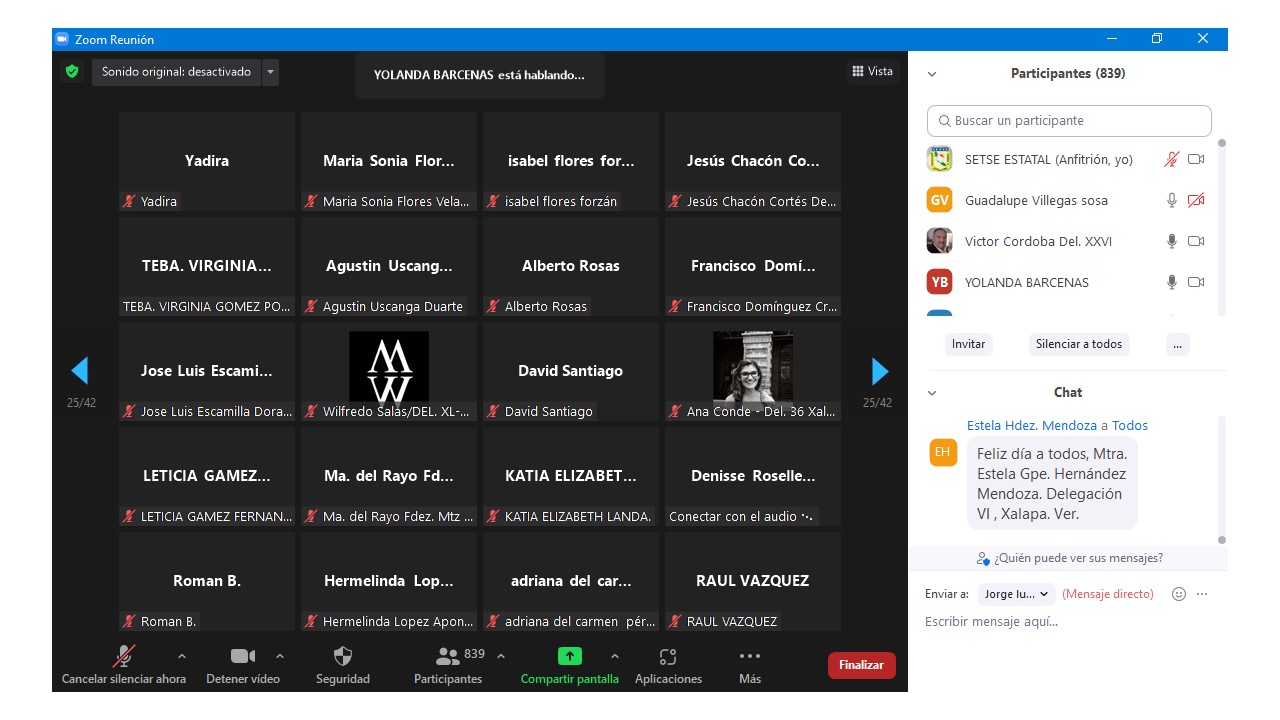This screenshot has height=720, width=1280.
Task: Open the Más options menu
Action: tap(750, 665)
